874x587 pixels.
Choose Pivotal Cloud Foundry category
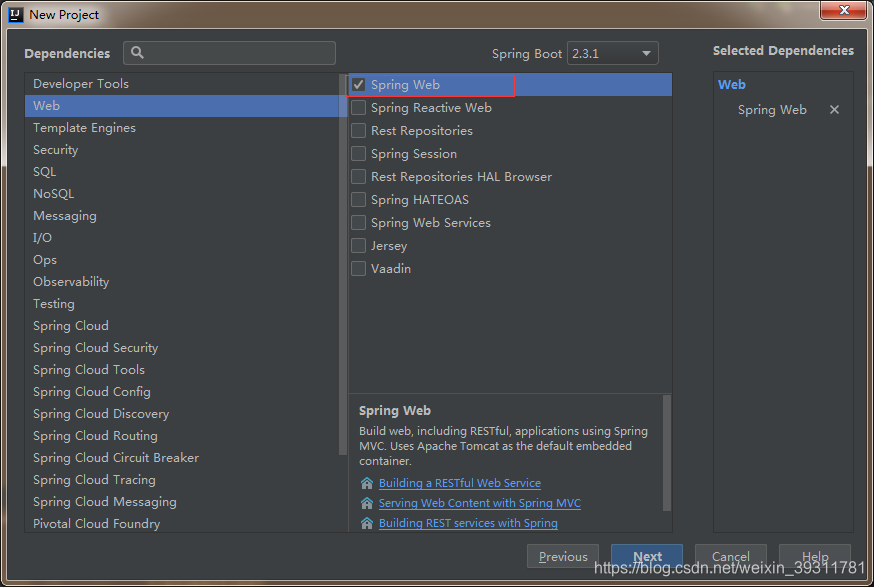[x=182, y=524]
